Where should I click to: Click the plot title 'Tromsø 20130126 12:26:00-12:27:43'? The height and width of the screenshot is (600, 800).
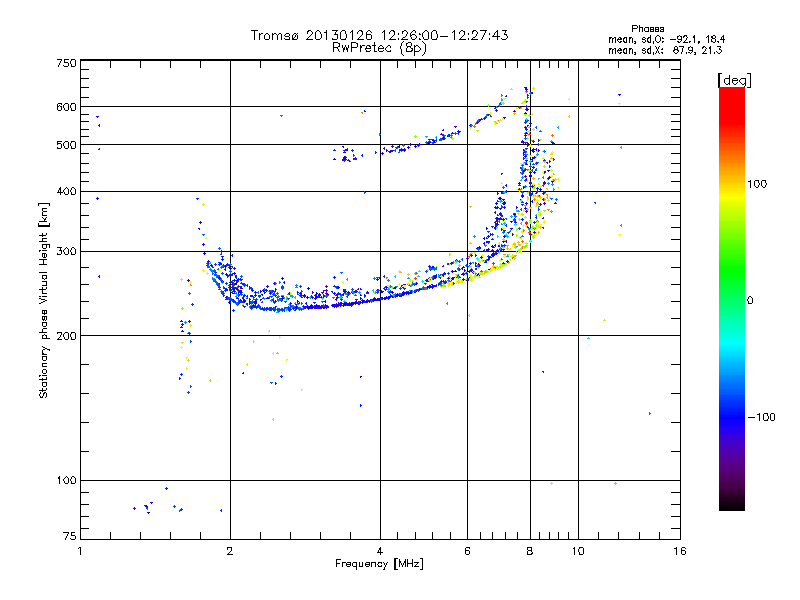pos(379,35)
